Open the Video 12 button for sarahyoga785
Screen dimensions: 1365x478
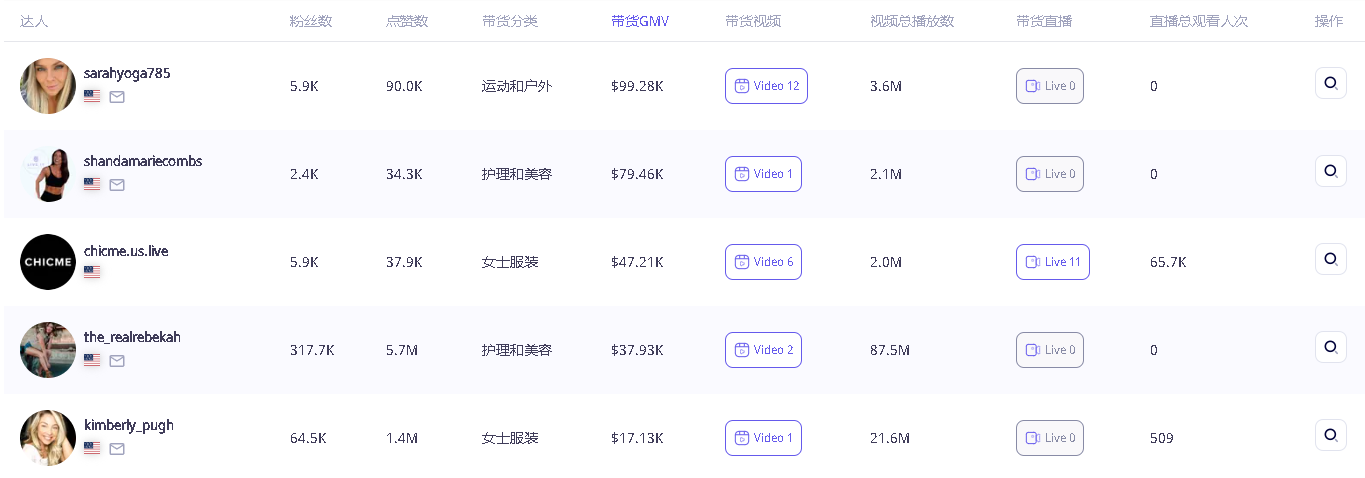(x=766, y=86)
